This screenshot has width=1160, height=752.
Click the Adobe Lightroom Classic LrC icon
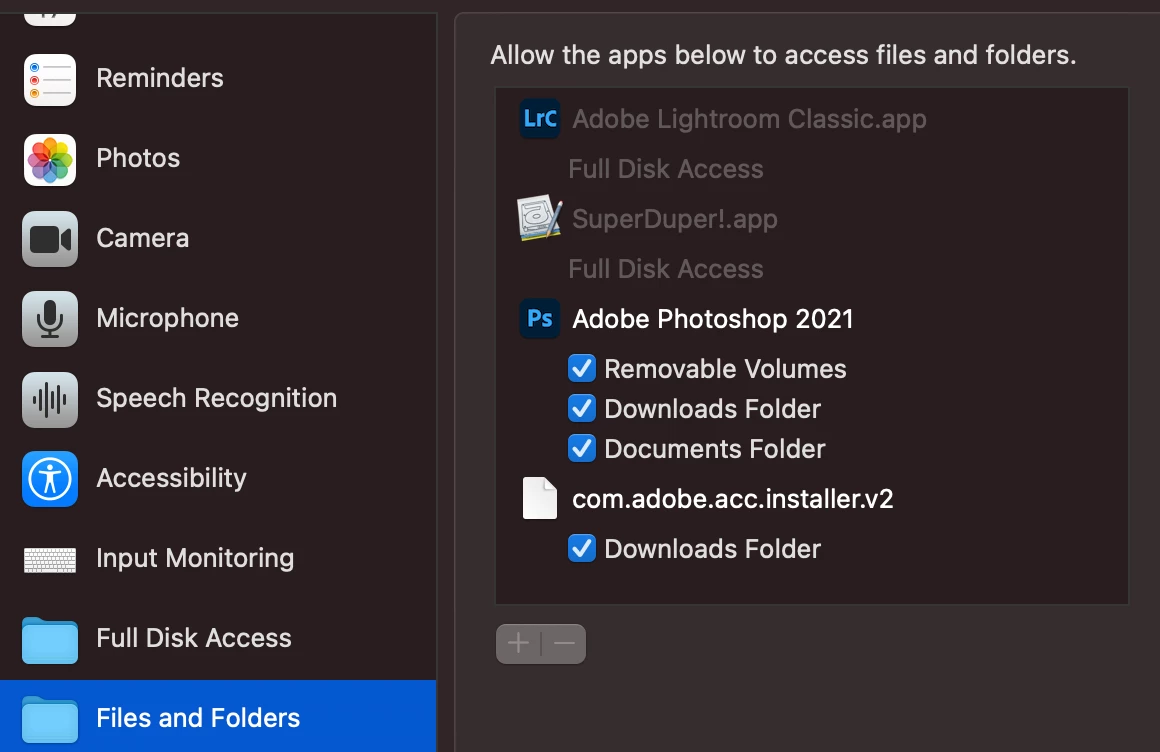(539, 118)
